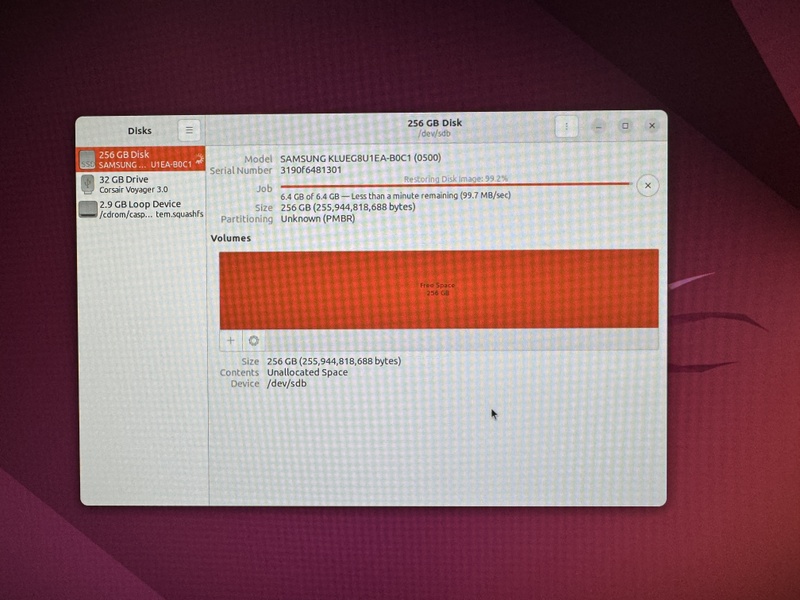The width and height of the screenshot is (800, 600).
Task: Select the 2.9 GB Loop Device entry
Action: coord(141,209)
